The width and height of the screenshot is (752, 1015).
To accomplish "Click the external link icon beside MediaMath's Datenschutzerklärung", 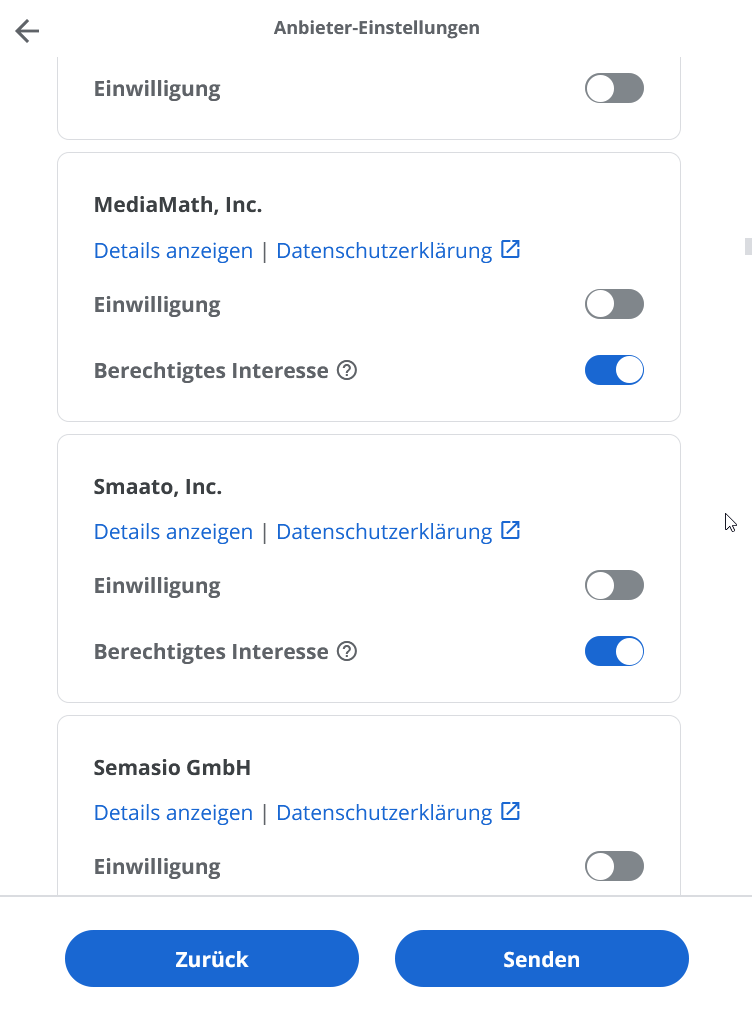I will point(511,250).
